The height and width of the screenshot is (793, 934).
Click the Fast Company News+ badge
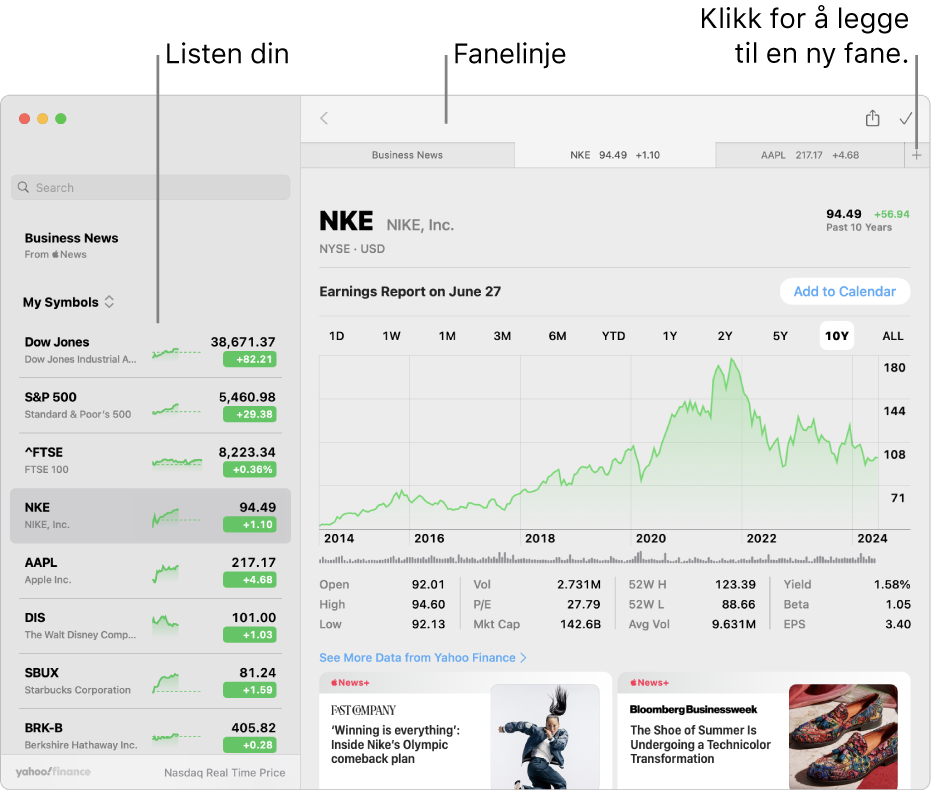(350, 683)
